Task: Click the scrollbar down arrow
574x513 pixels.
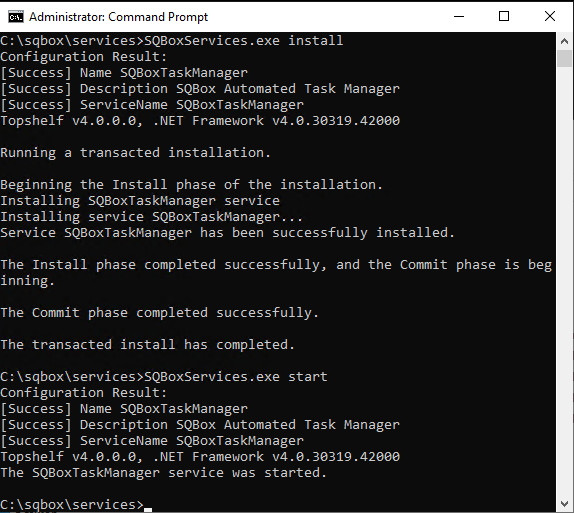Action: coord(564,504)
